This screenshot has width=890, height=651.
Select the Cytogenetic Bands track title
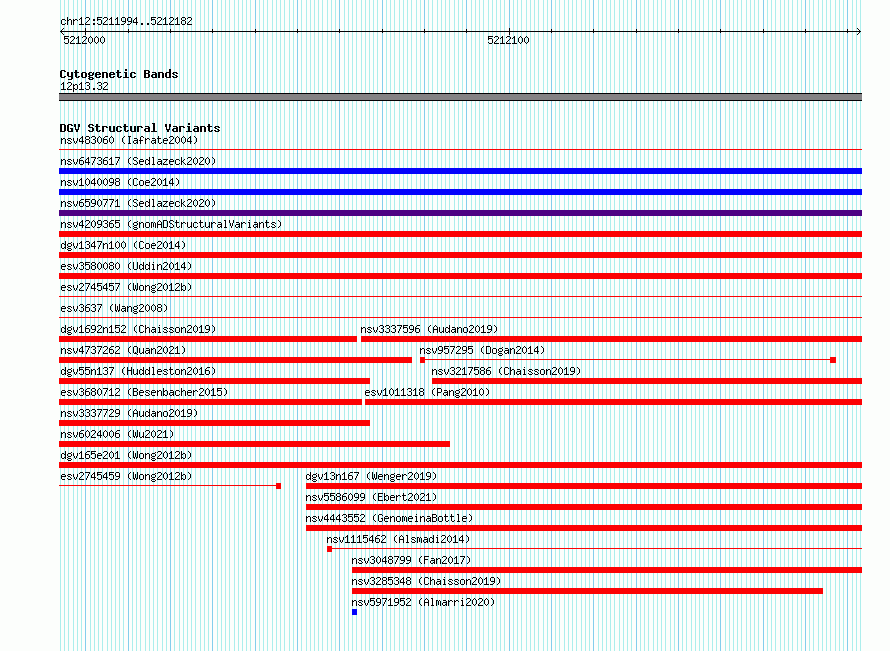[x=119, y=74]
